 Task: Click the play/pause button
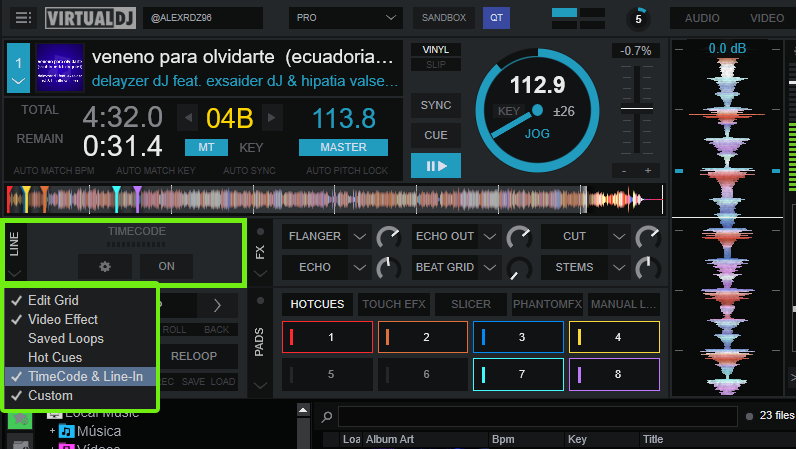(x=436, y=166)
